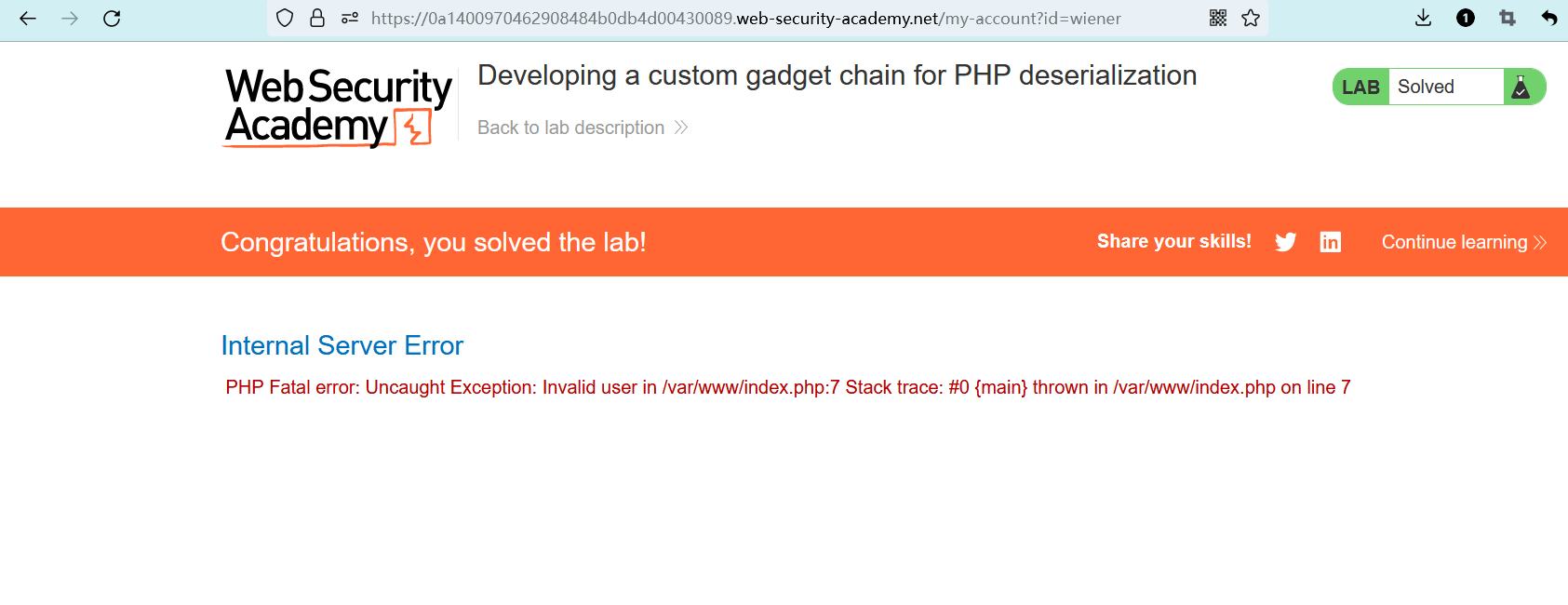This screenshot has width=1568, height=605.
Task: Open the browser downloads panel
Action: pyautogui.click(x=1423, y=19)
